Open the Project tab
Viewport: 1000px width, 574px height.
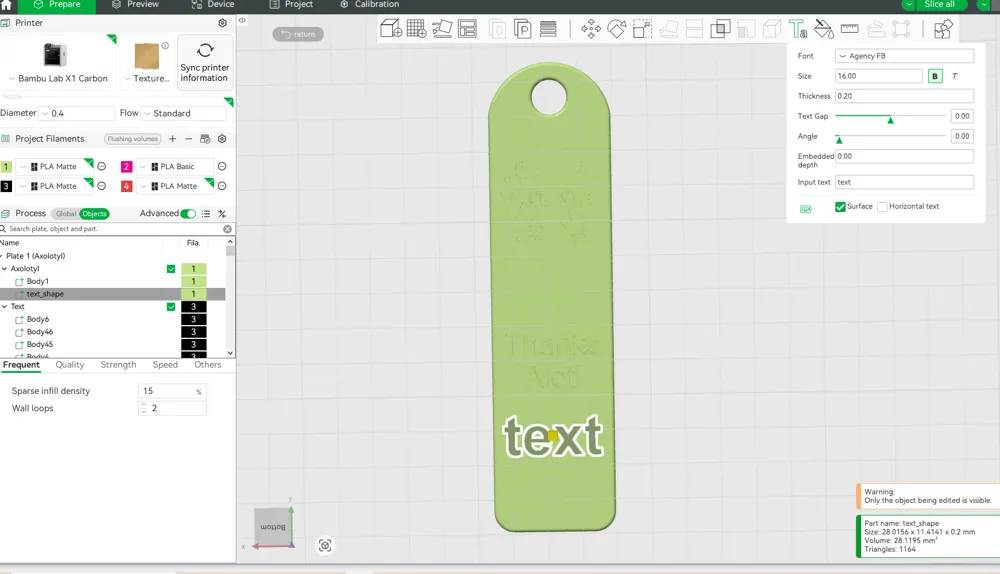click(291, 4)
